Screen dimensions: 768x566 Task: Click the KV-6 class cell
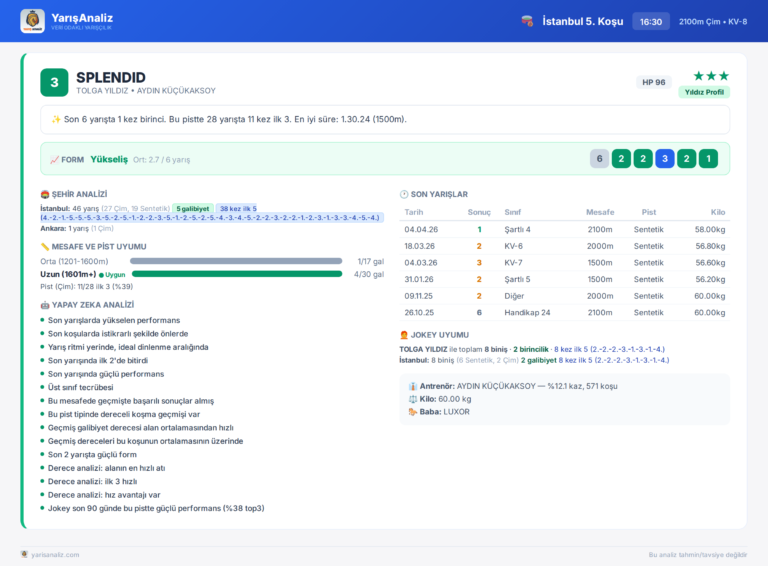(514, 246)
